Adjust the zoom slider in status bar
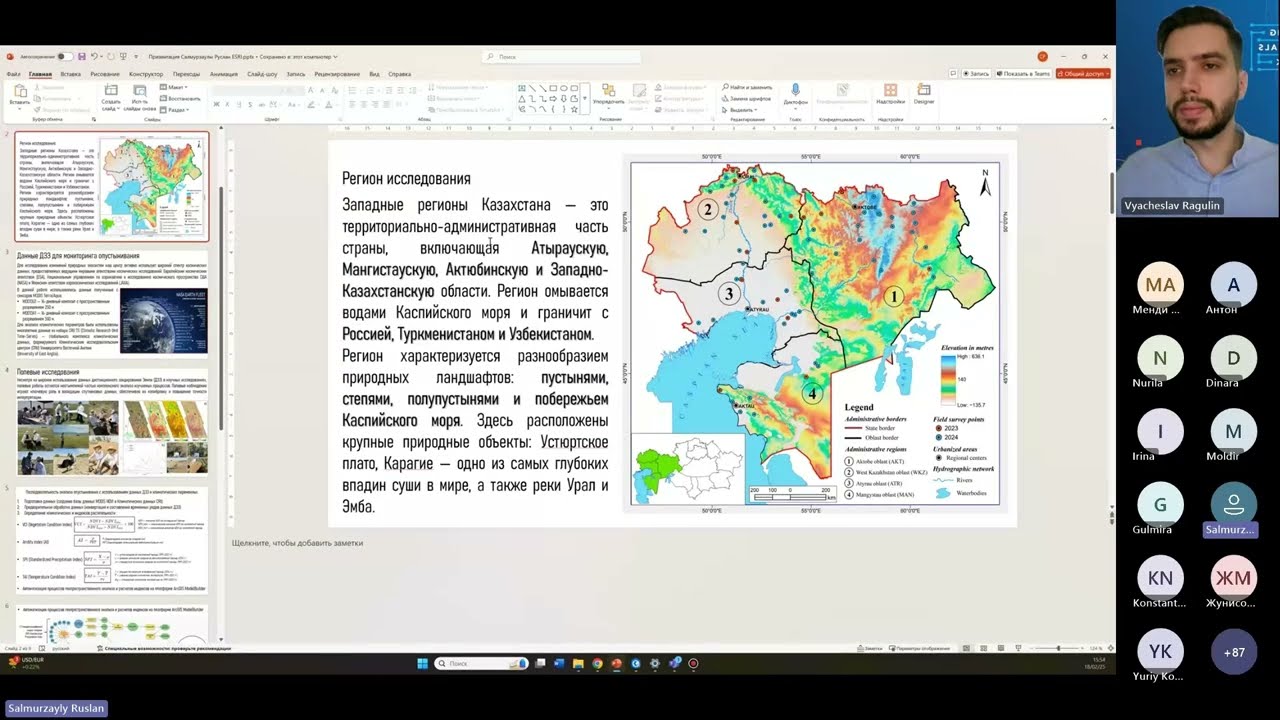This screenshot has height=720, width=1280. 1059,648
